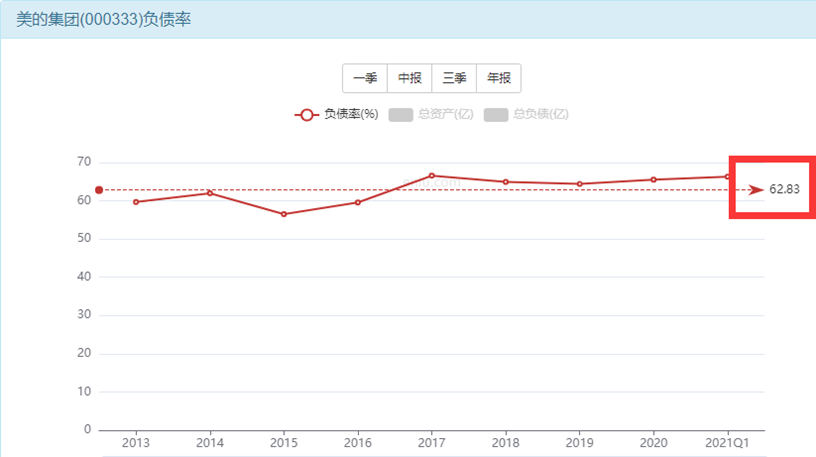The height and width of the screenshot is (457, 816).
Task: Click the 2016 x-axis label
Action: [x=358, y=442]
